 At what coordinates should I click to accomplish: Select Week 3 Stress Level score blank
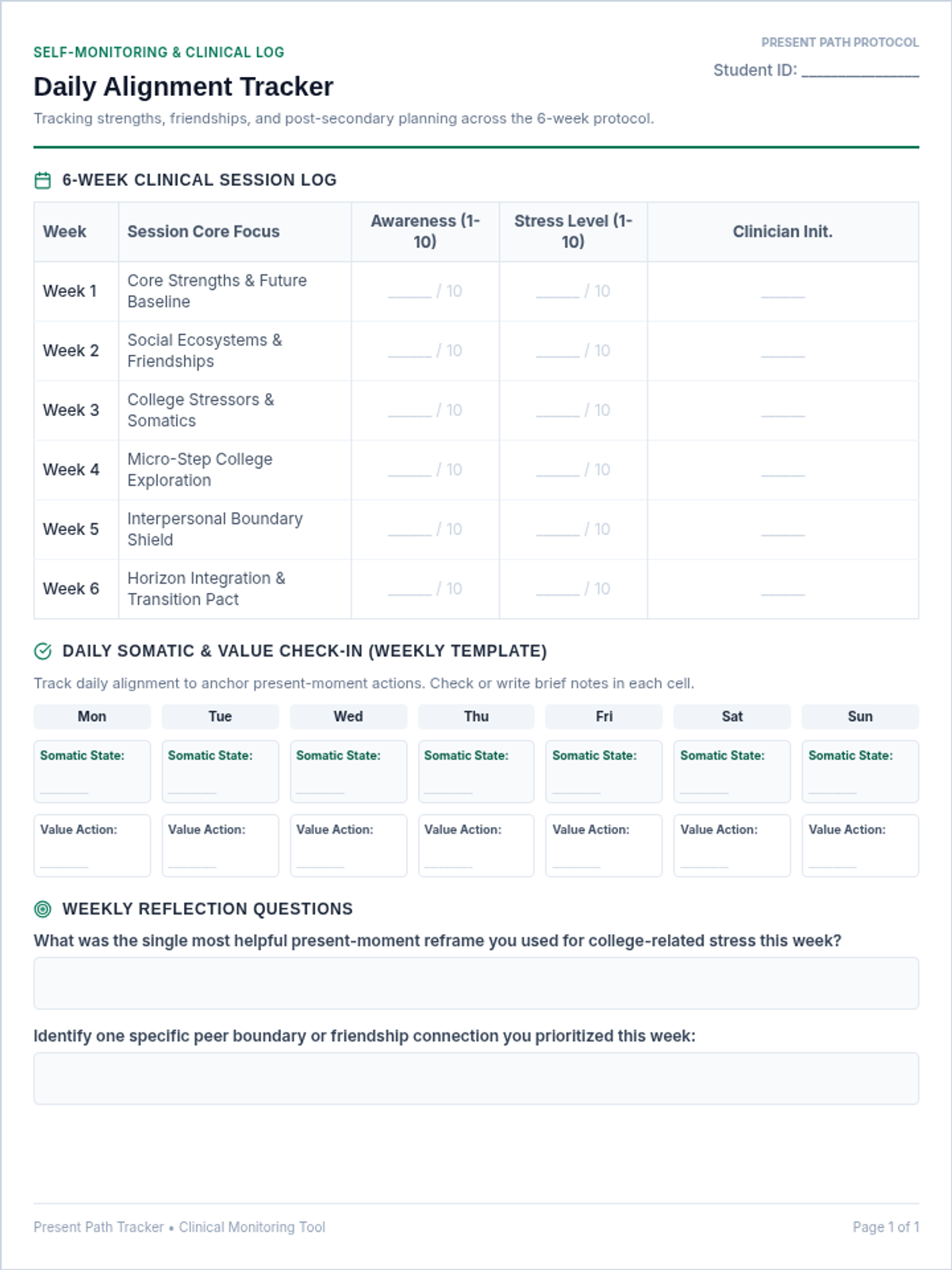(558, 411)
